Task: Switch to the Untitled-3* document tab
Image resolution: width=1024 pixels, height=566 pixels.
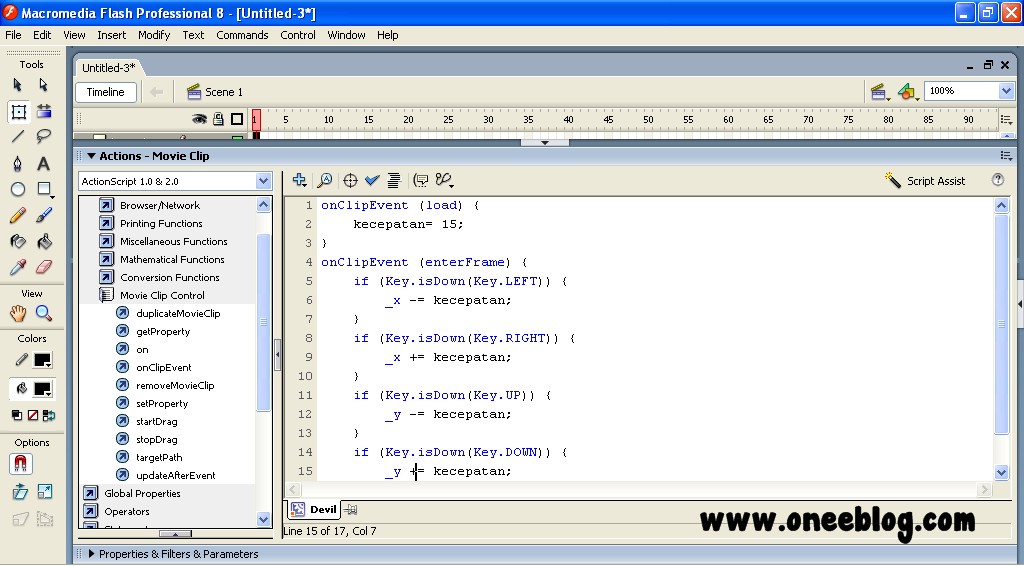Action: click(108, 68)
